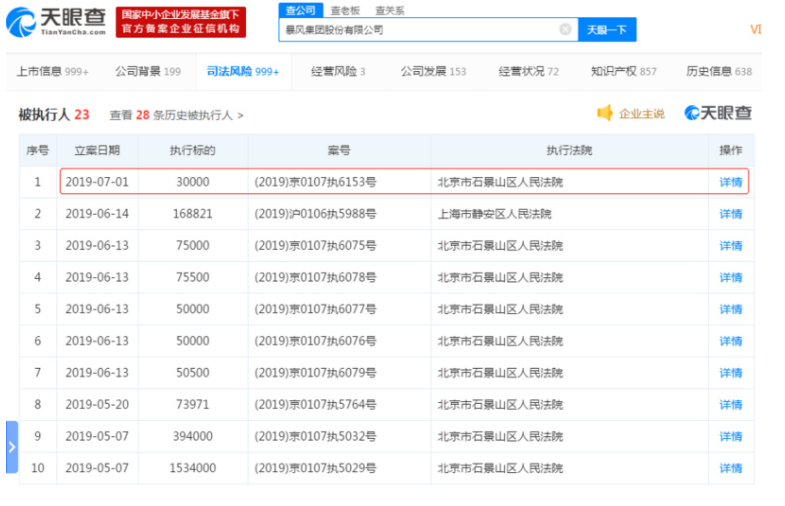Select case number (2019)沪0106执5988号

pos(315,214)
